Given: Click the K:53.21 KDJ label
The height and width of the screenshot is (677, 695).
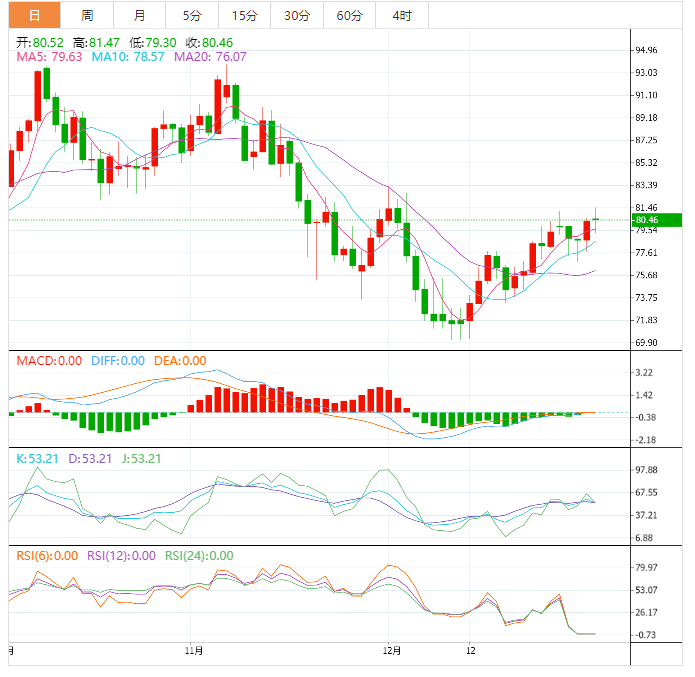Looking at the screenshot, I should point(35,459).
